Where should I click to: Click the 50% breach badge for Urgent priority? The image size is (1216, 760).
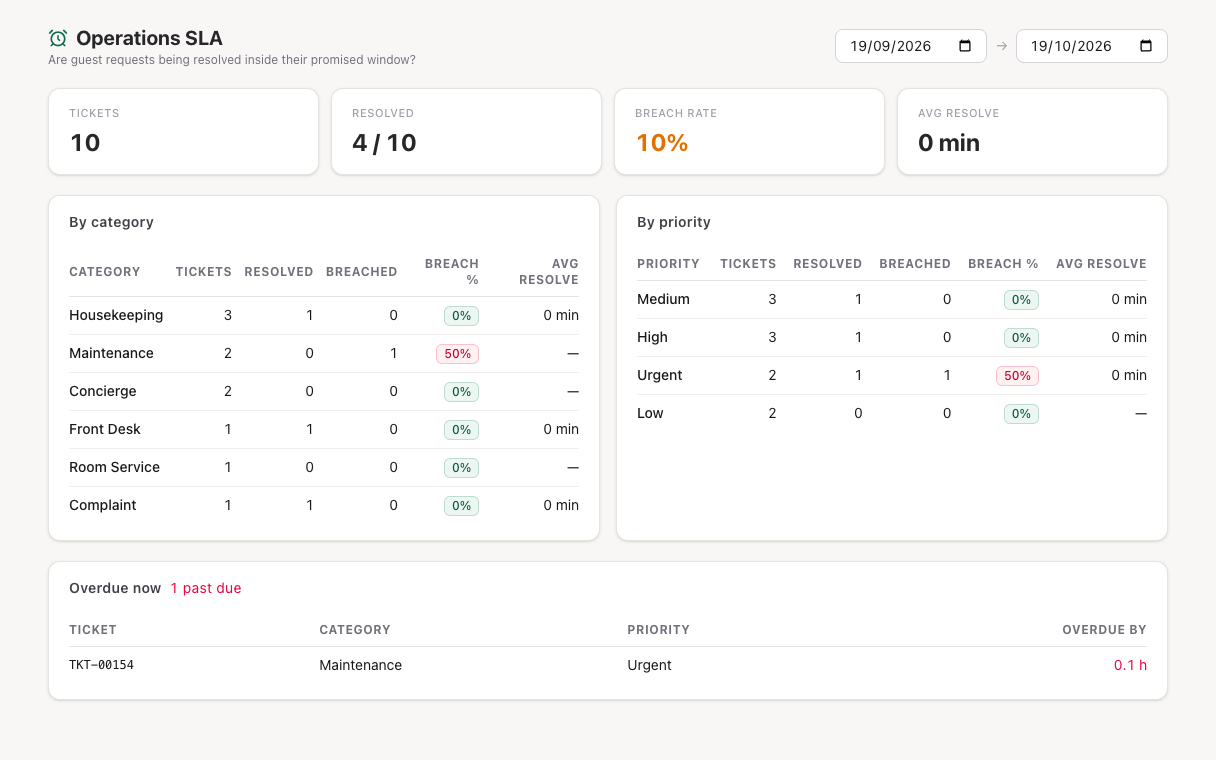(1017, 376)
